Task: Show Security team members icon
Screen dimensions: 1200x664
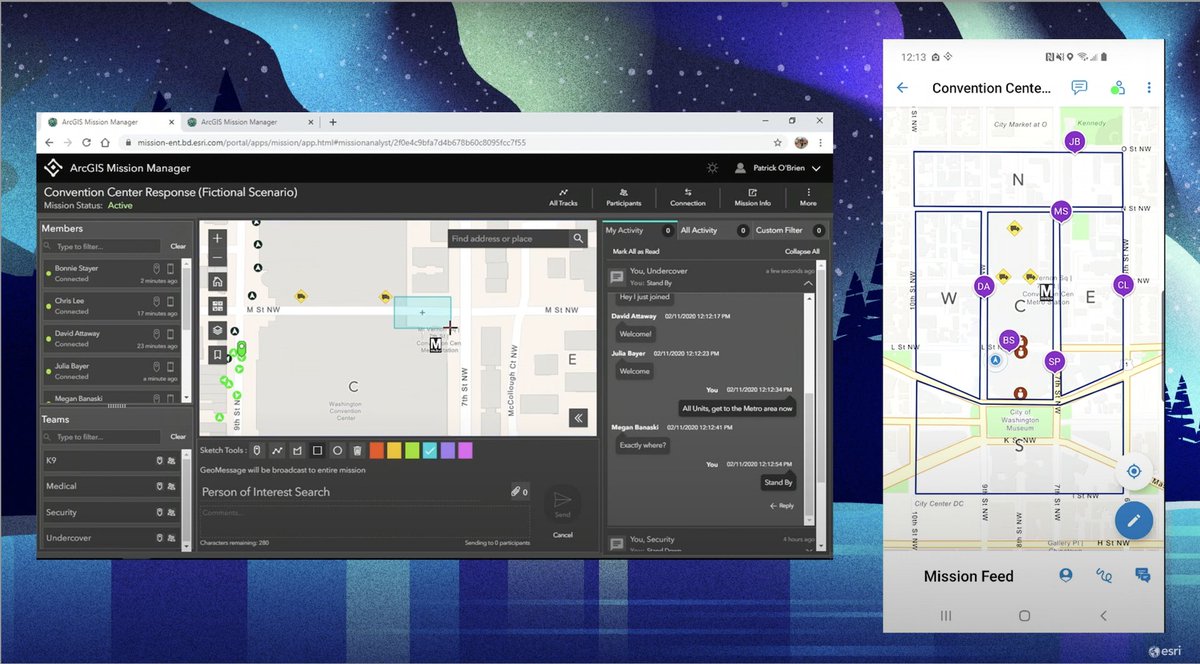Action: 171,512
